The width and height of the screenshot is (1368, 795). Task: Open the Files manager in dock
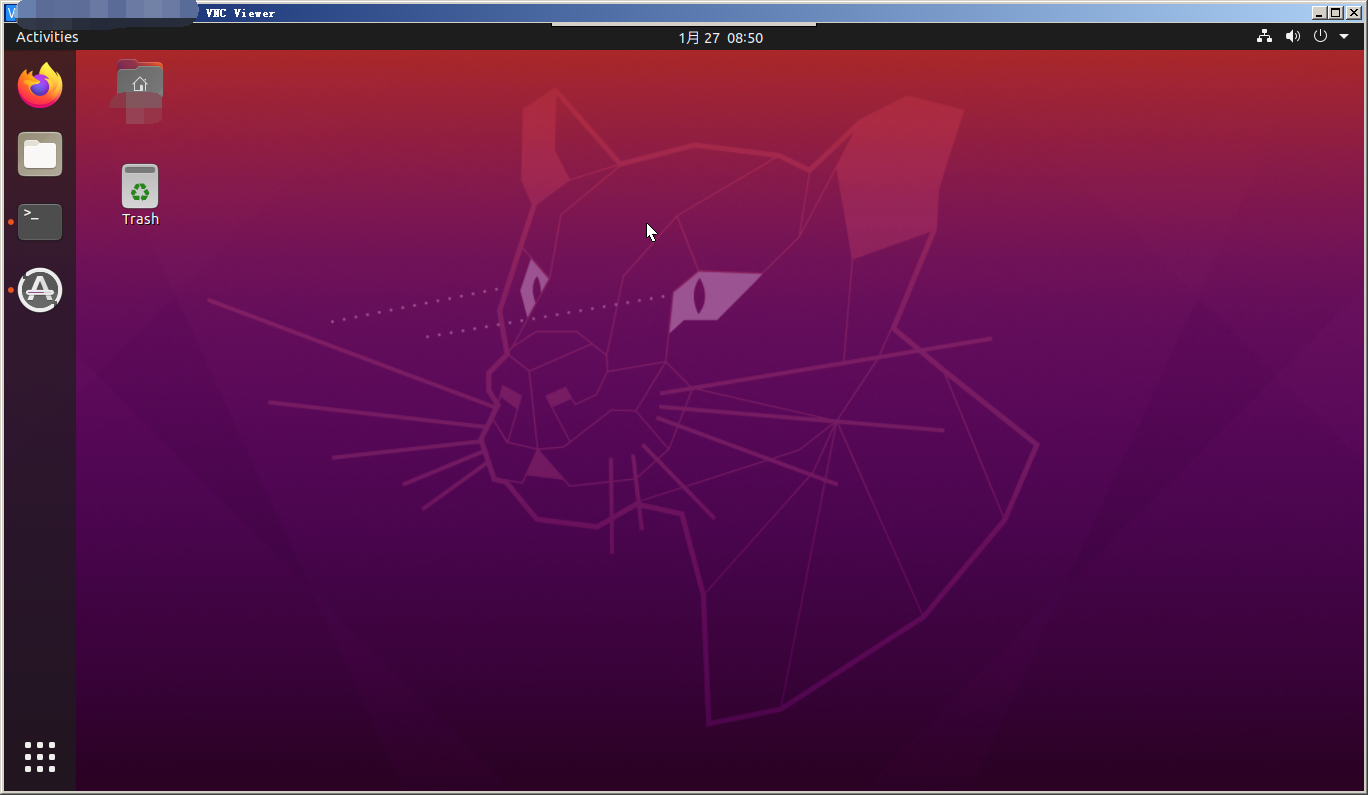(40, 154)
